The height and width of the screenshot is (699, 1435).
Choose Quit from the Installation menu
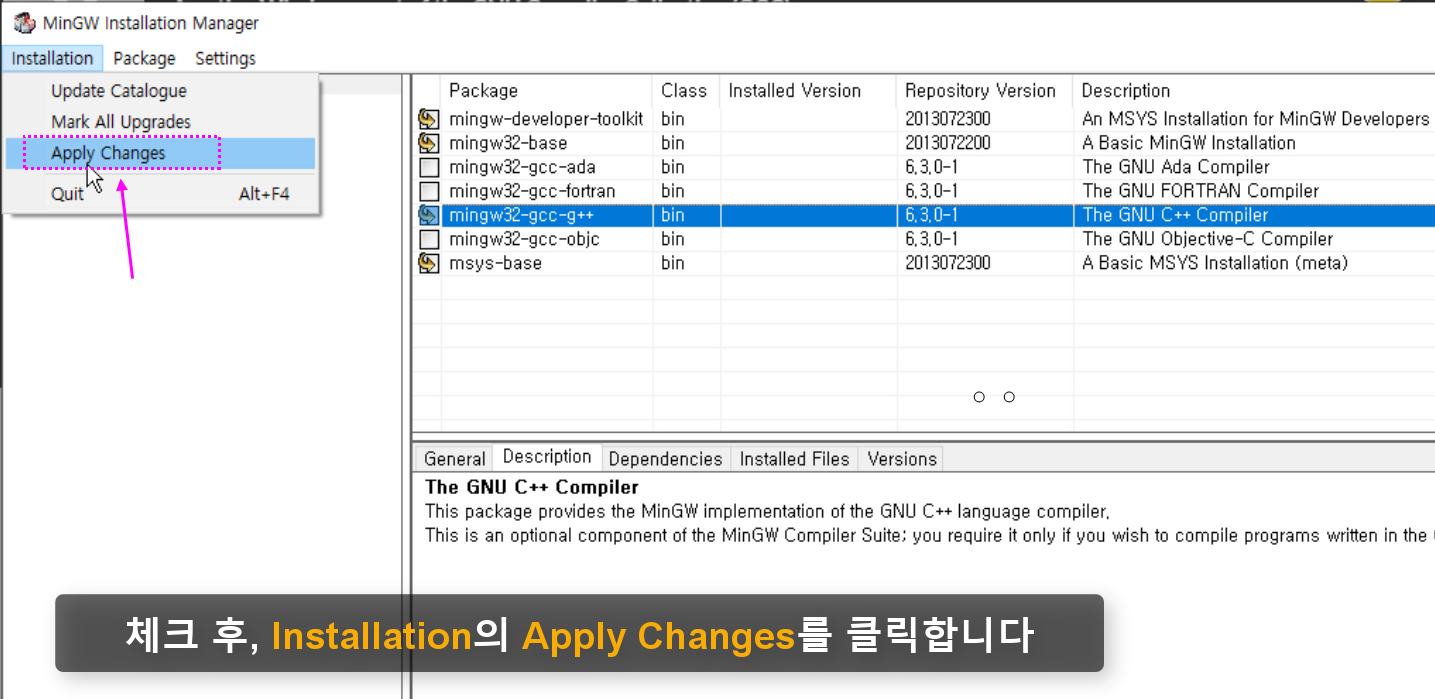click(160, 194)
